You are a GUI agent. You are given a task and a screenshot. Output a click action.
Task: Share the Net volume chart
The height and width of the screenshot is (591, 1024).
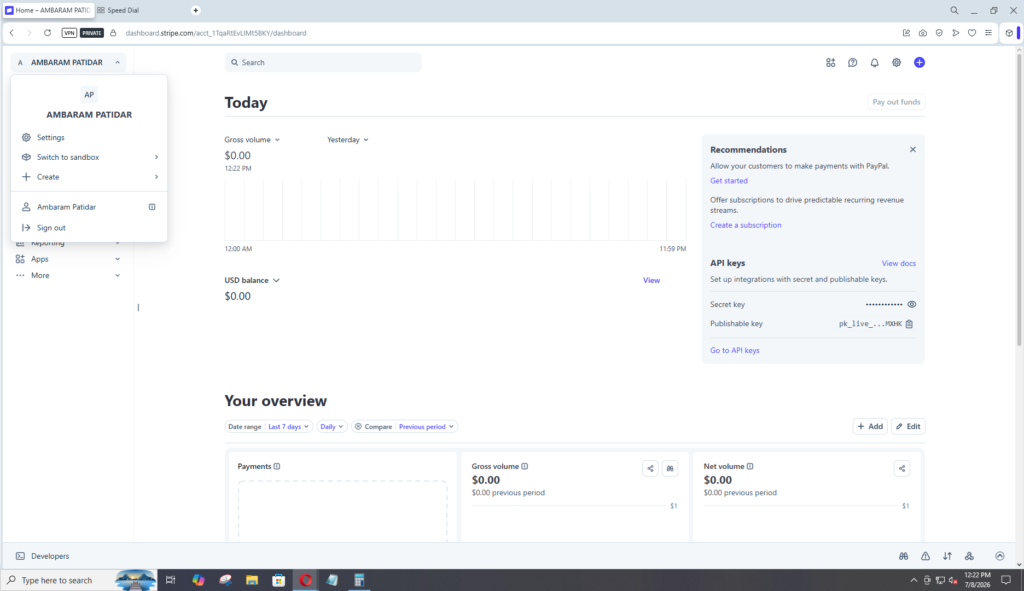[x=902, y=468]
